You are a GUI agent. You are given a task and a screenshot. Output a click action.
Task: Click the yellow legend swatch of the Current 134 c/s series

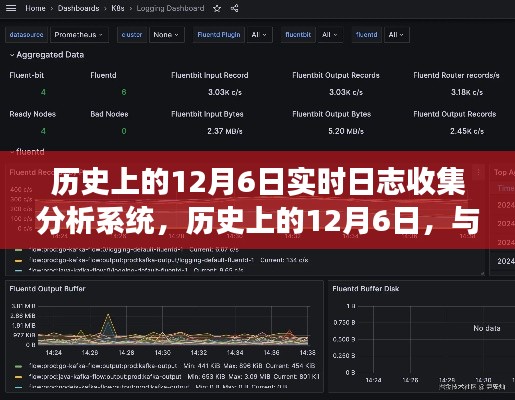19,260
